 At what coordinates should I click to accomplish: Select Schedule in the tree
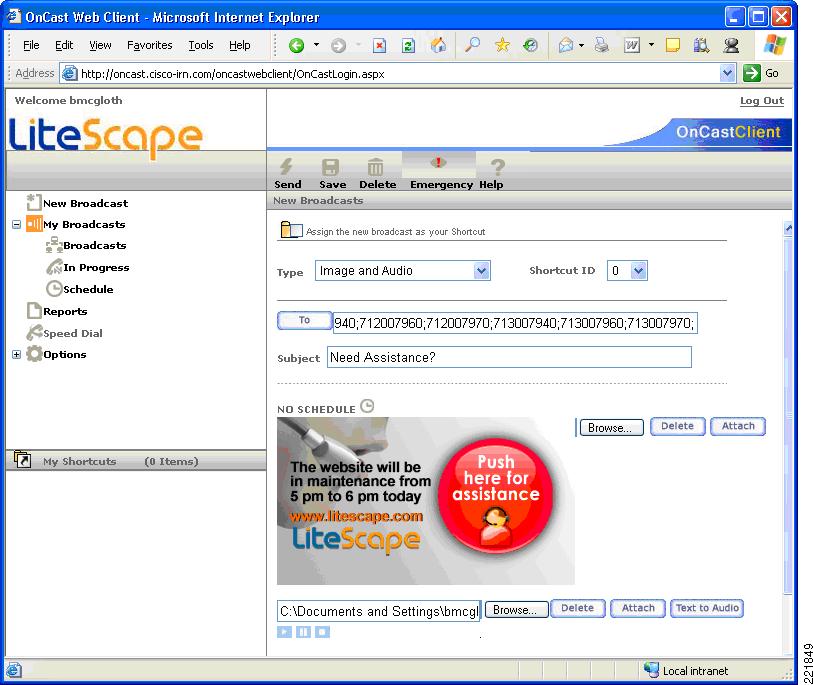click(x=88, y=289)
